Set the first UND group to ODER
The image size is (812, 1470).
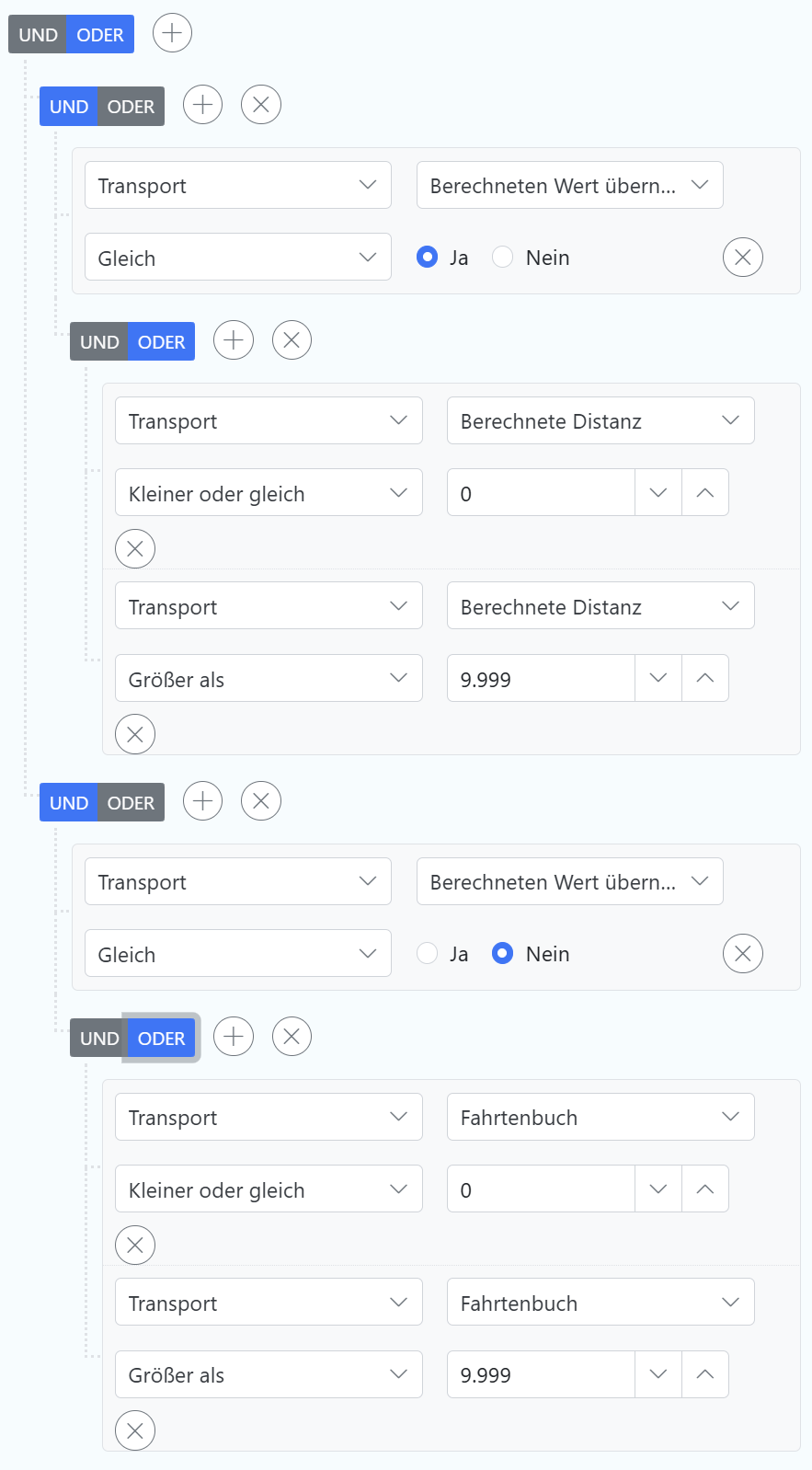click(131, 107)
